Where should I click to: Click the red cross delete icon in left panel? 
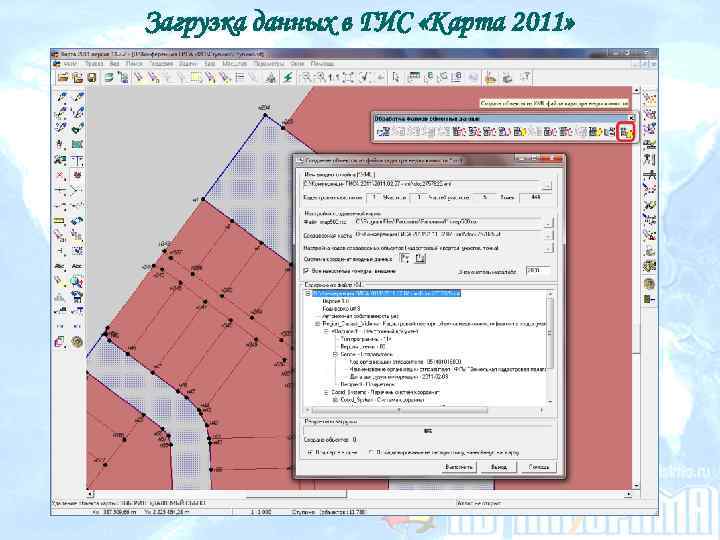(x=60, y=175)
